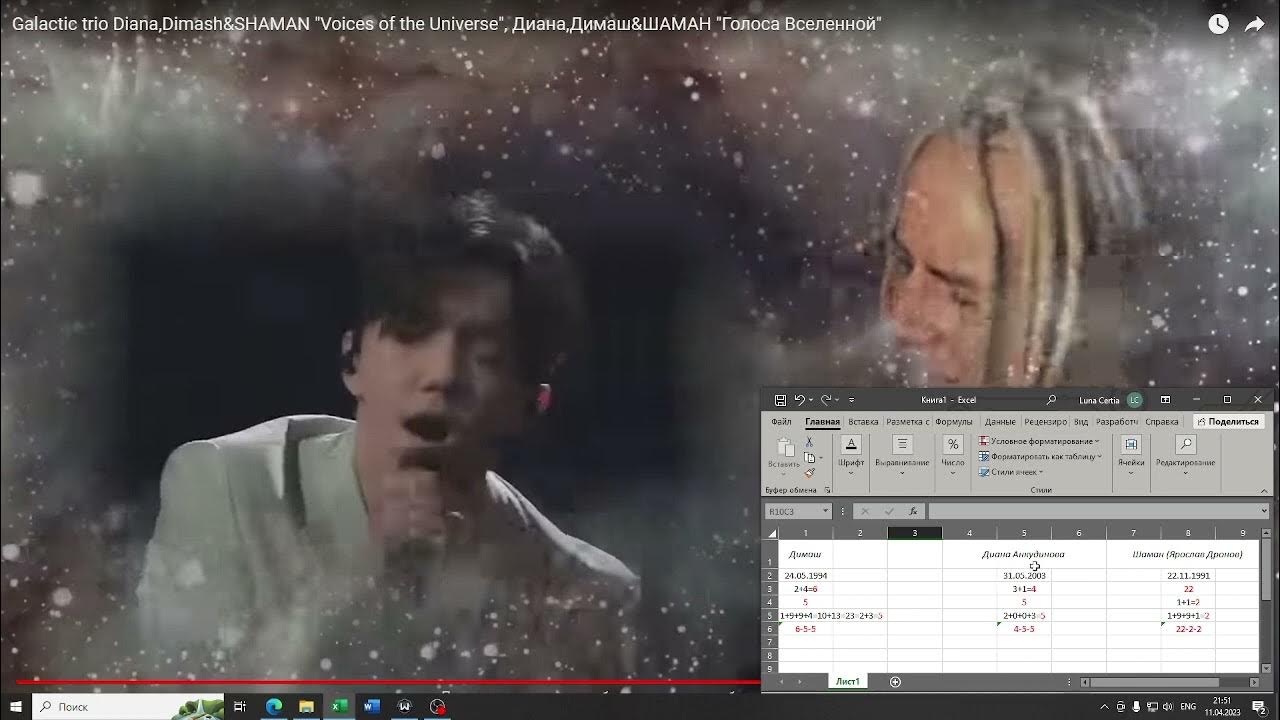Switch to the Вставка tab
This screenshot has width=1280, height=720.
point(863,422)
